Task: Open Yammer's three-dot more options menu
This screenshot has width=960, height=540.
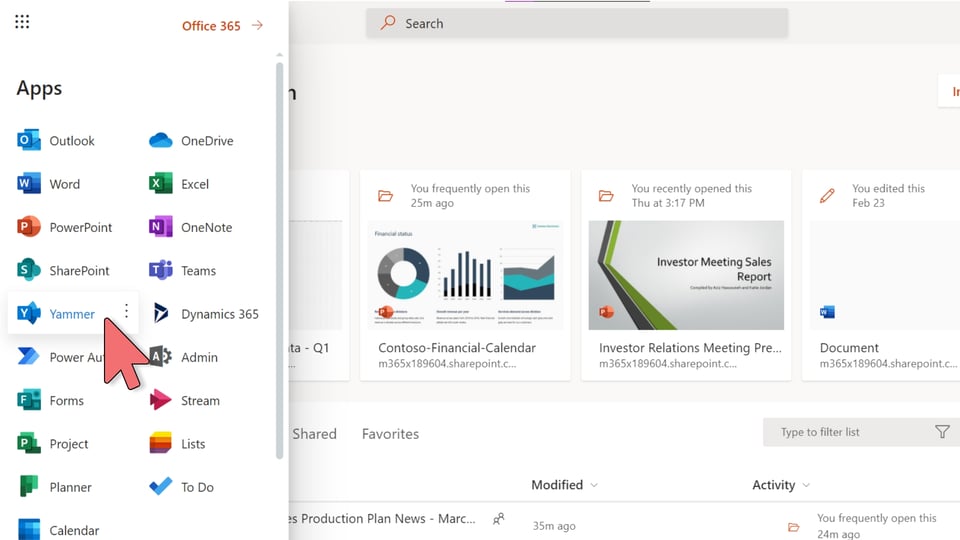Action: coord(126,311)
